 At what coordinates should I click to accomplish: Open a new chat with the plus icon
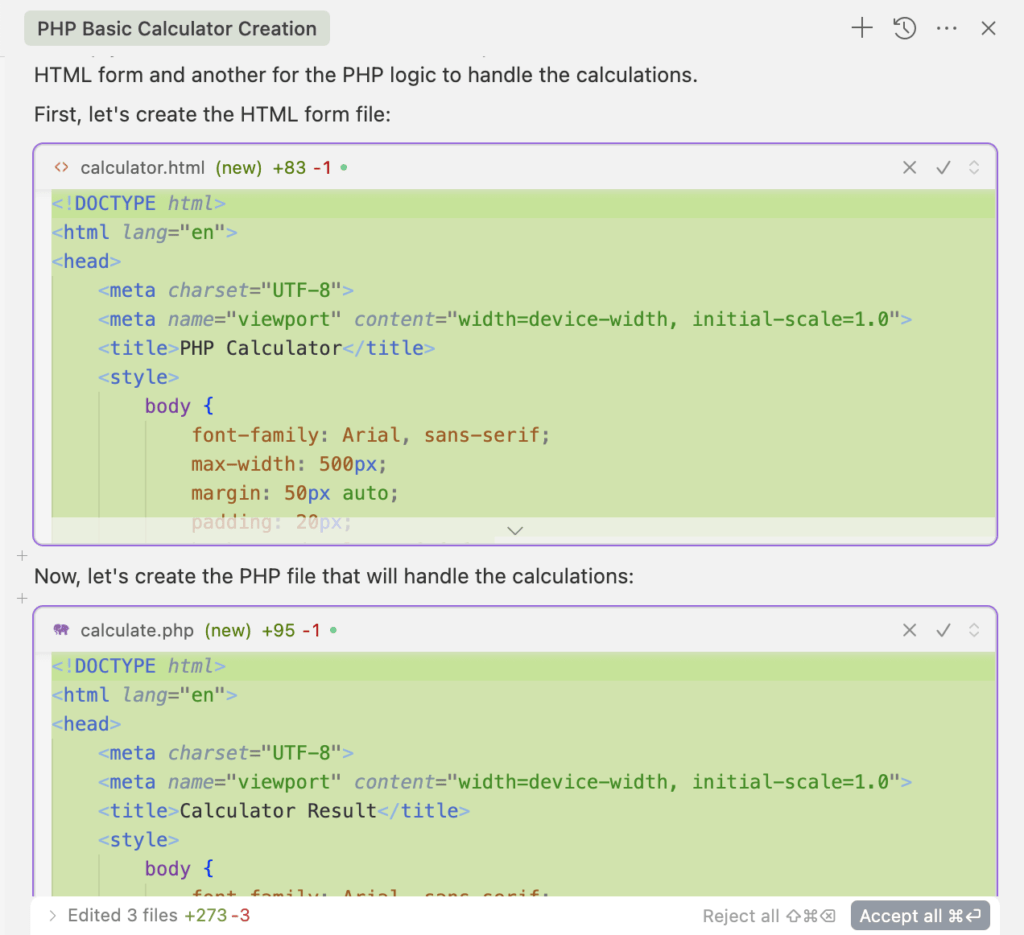point(861,28)
